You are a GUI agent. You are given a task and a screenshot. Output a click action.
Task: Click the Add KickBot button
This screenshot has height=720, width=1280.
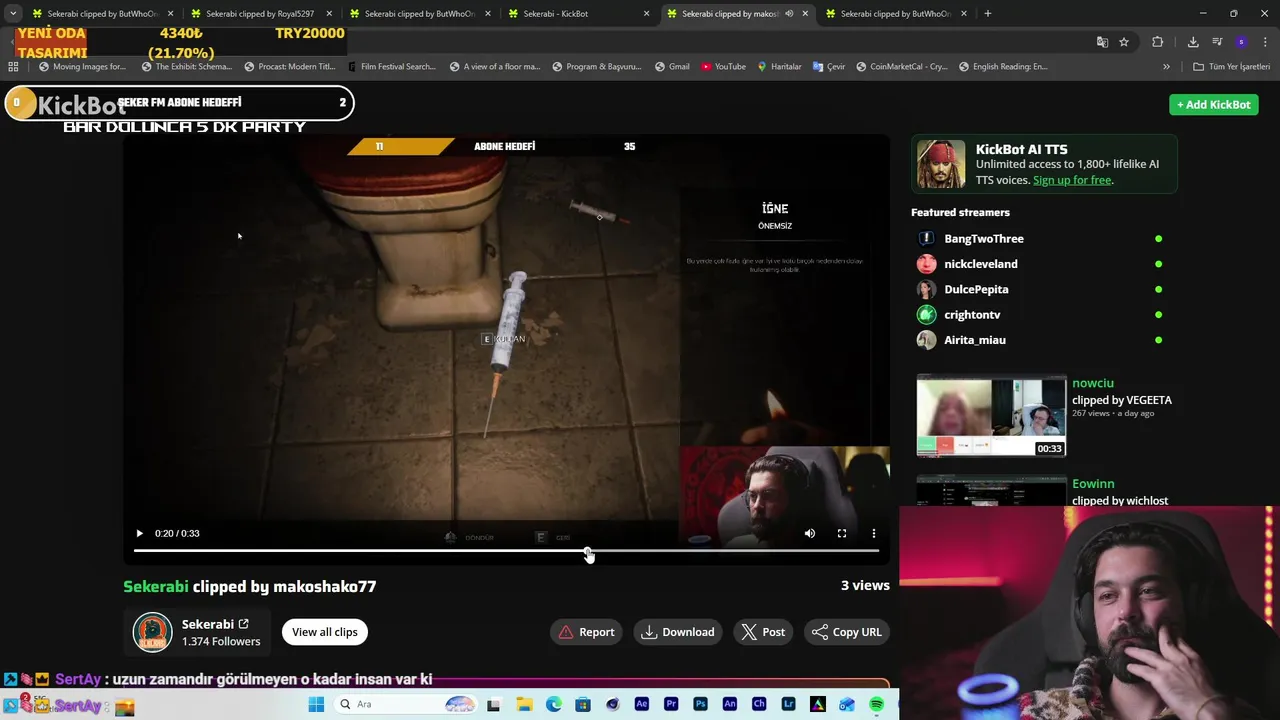coord(1213,104)
